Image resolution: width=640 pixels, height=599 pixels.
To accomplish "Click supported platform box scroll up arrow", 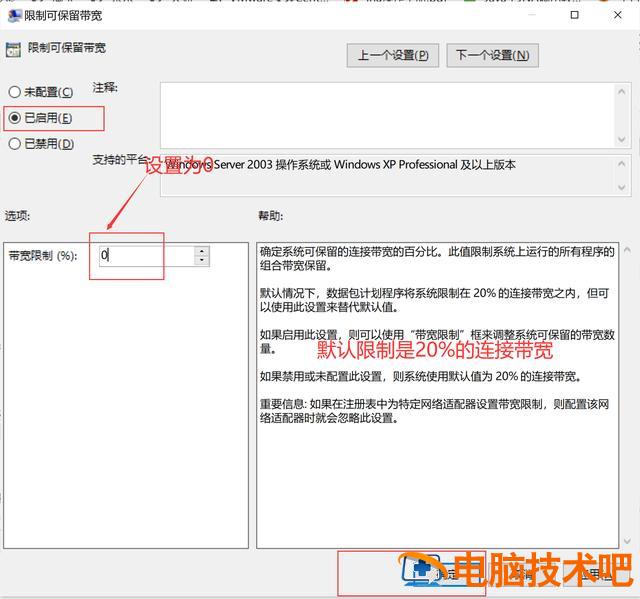I will (621, 164).
